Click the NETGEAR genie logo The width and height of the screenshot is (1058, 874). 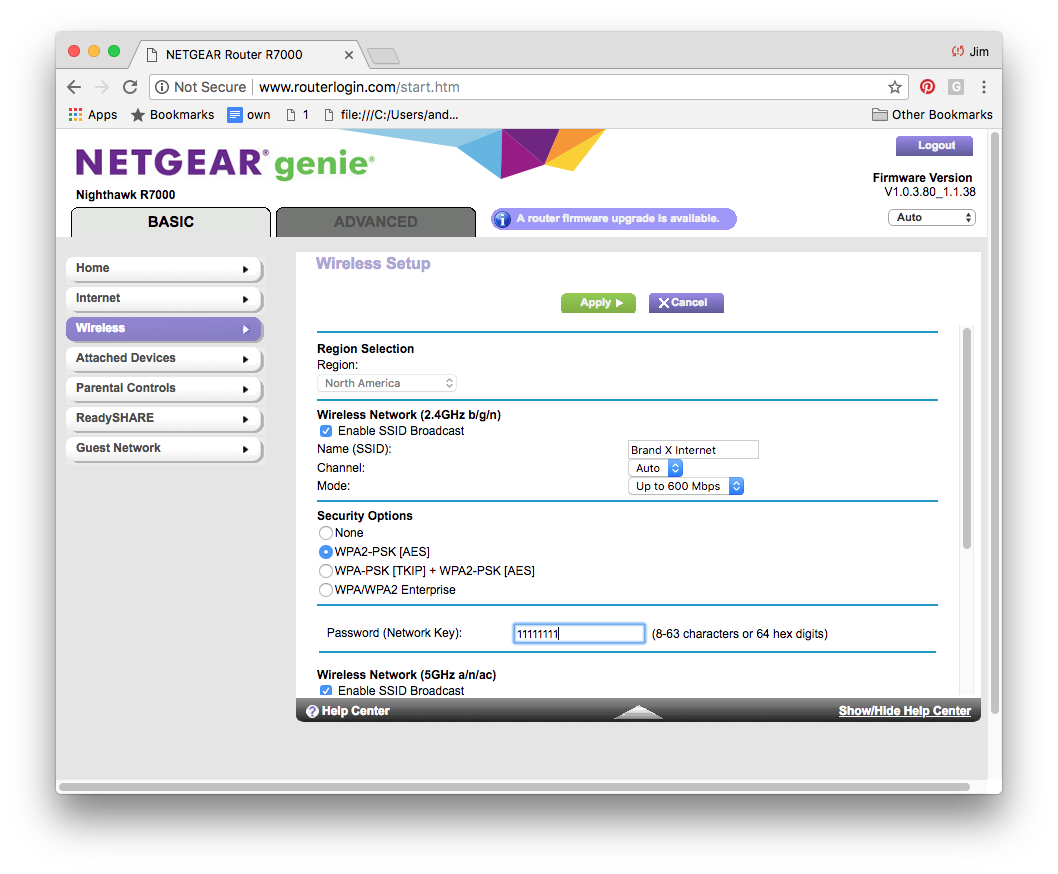(225, 163)
